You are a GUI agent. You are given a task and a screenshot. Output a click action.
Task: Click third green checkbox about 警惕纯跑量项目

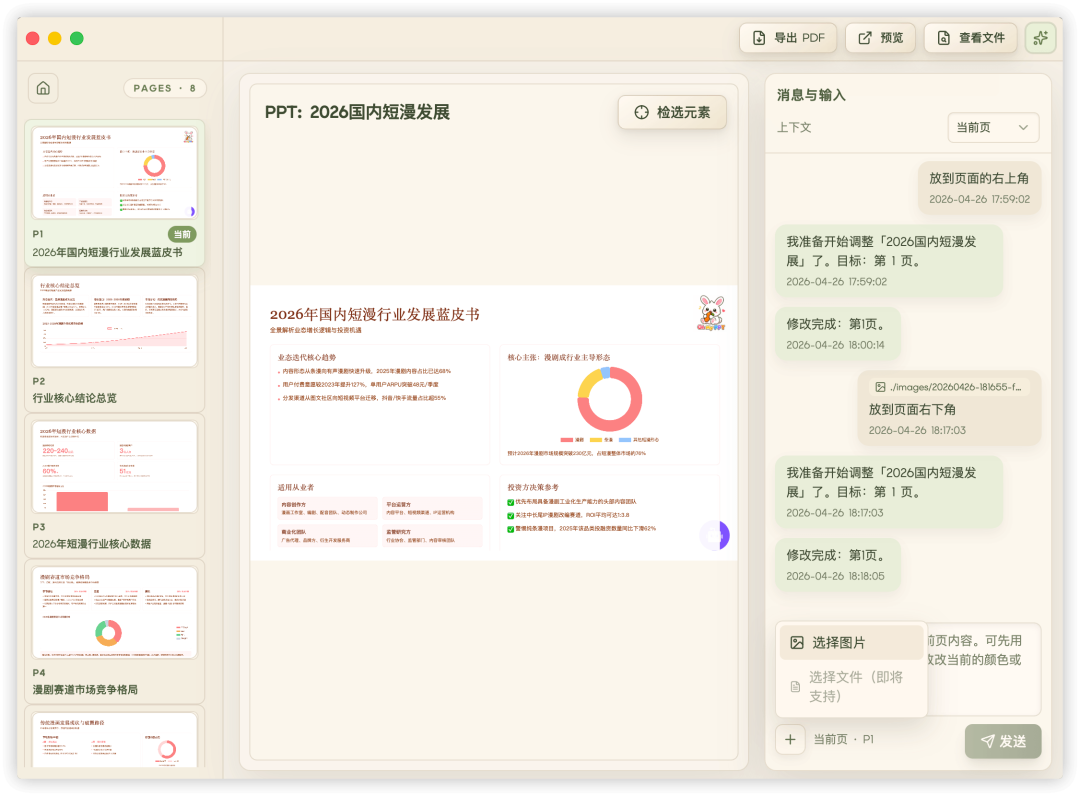[x=510, y=528]
